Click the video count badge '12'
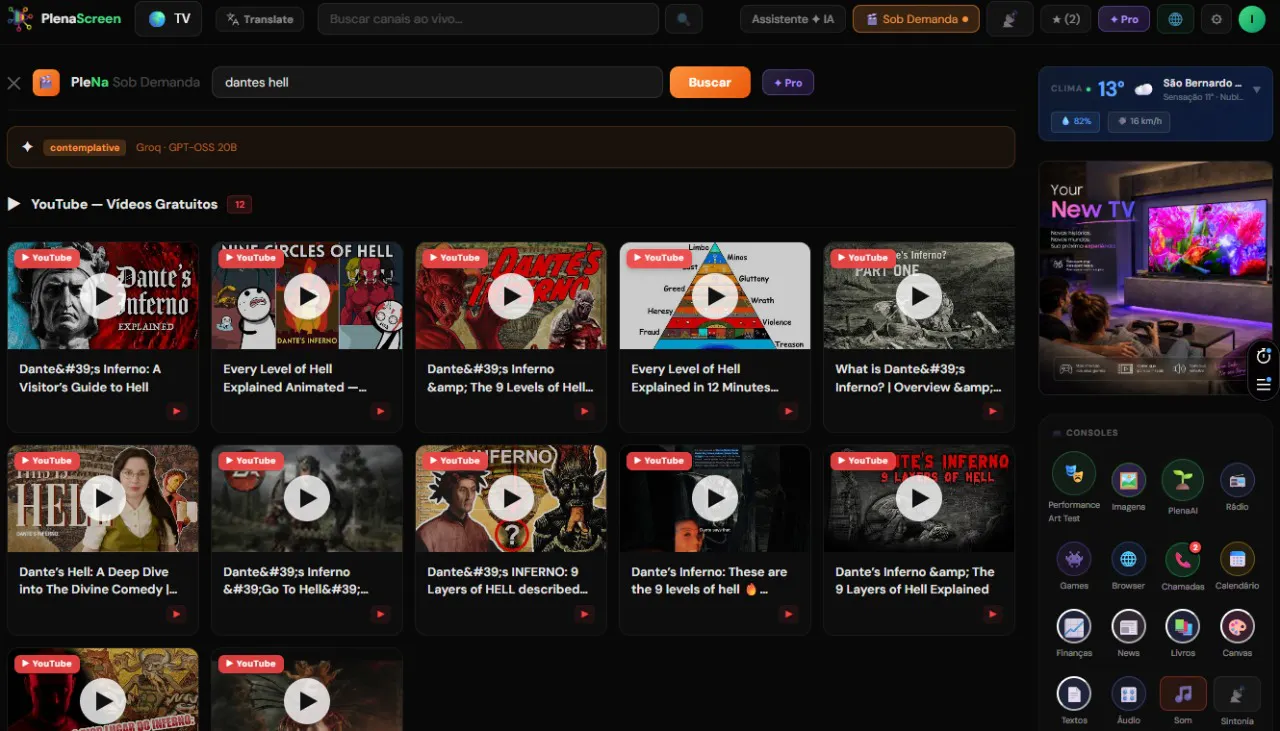 pyautogui.click(x=239, y=204)
